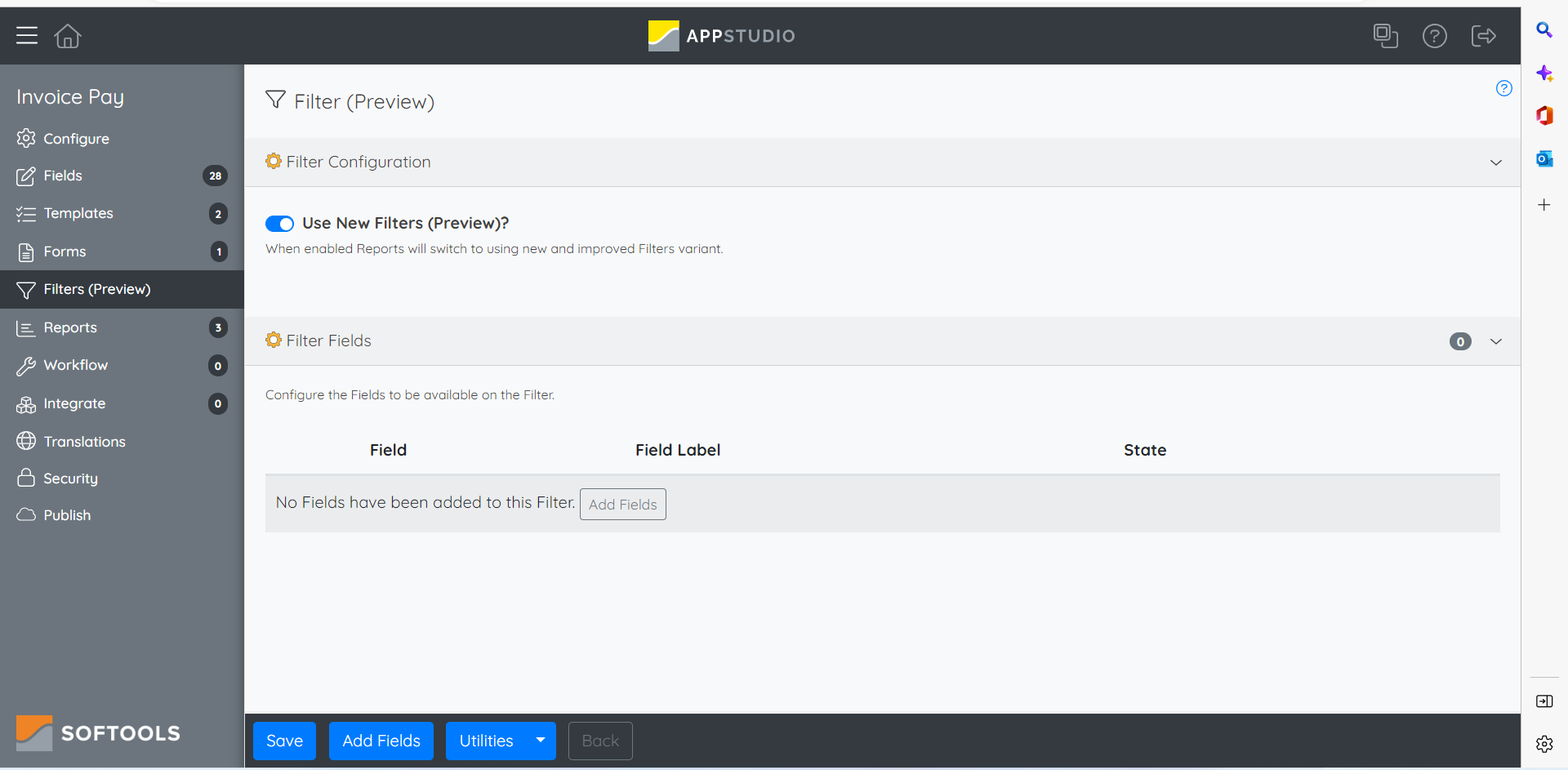Click the Filter Fields count badge 0
The image size is (1568, 770).
coord(1460,341)
